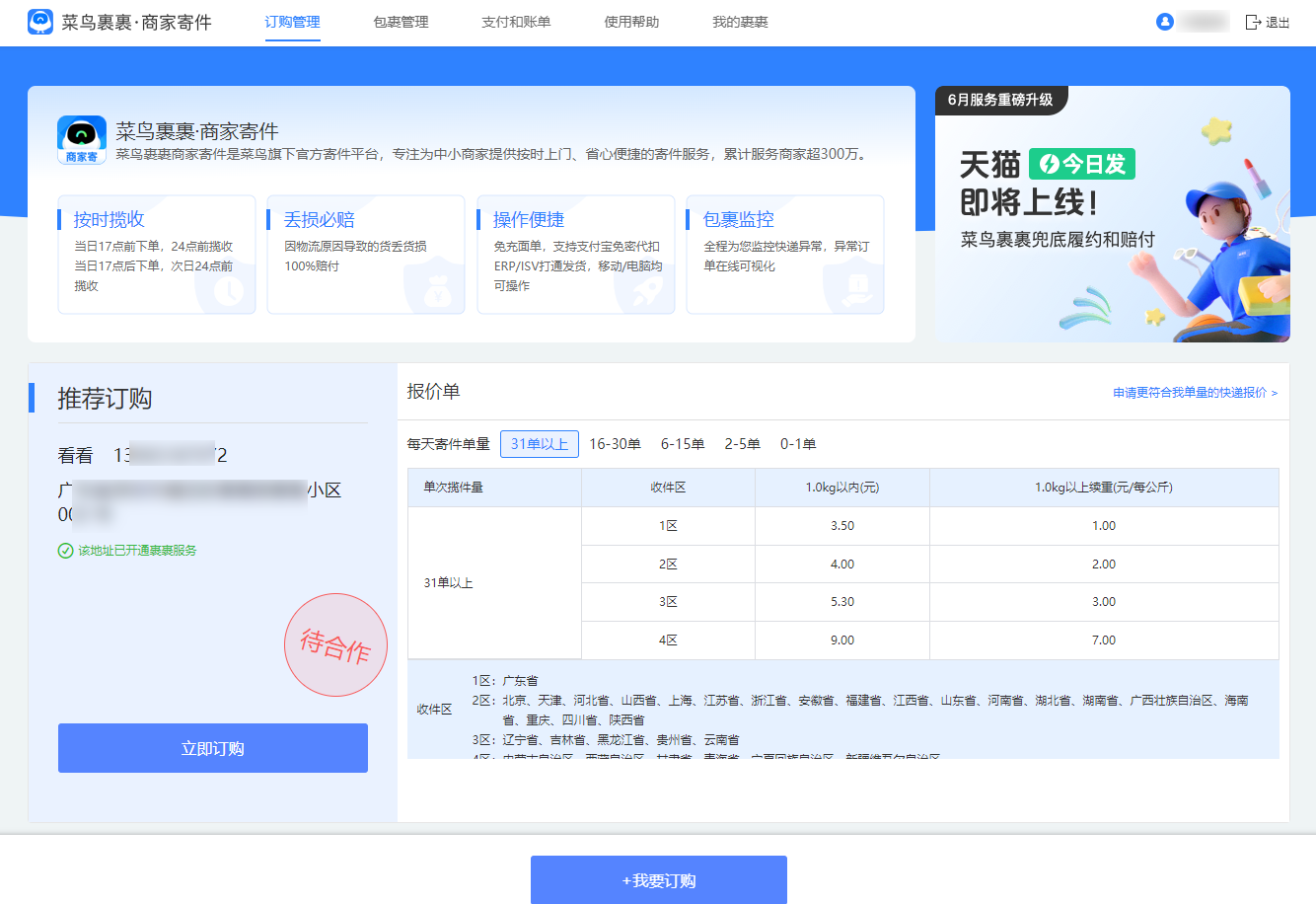Click the 商家寄 app icon in intro card
This screenshot has width=1316, height=904.
82,140
